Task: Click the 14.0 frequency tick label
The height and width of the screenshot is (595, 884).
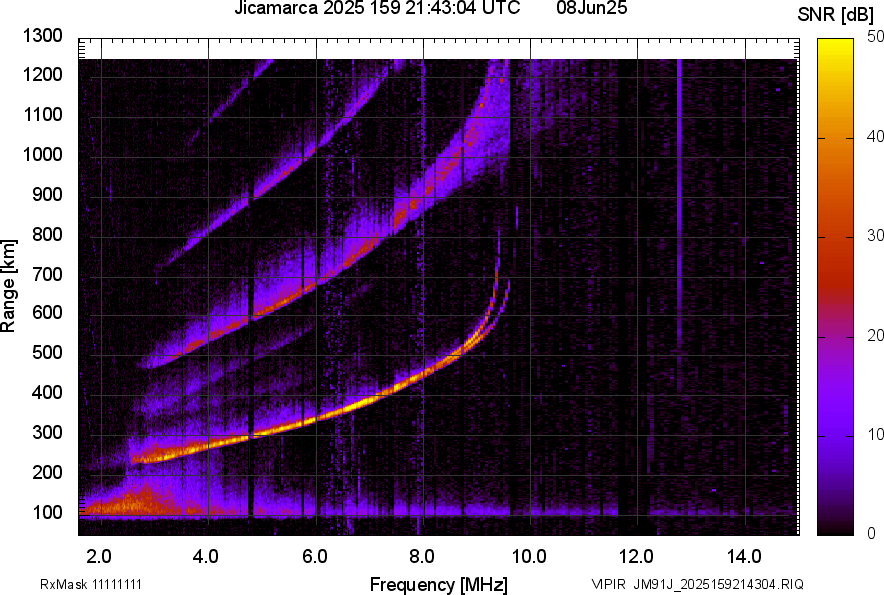Action: (744, 557)
